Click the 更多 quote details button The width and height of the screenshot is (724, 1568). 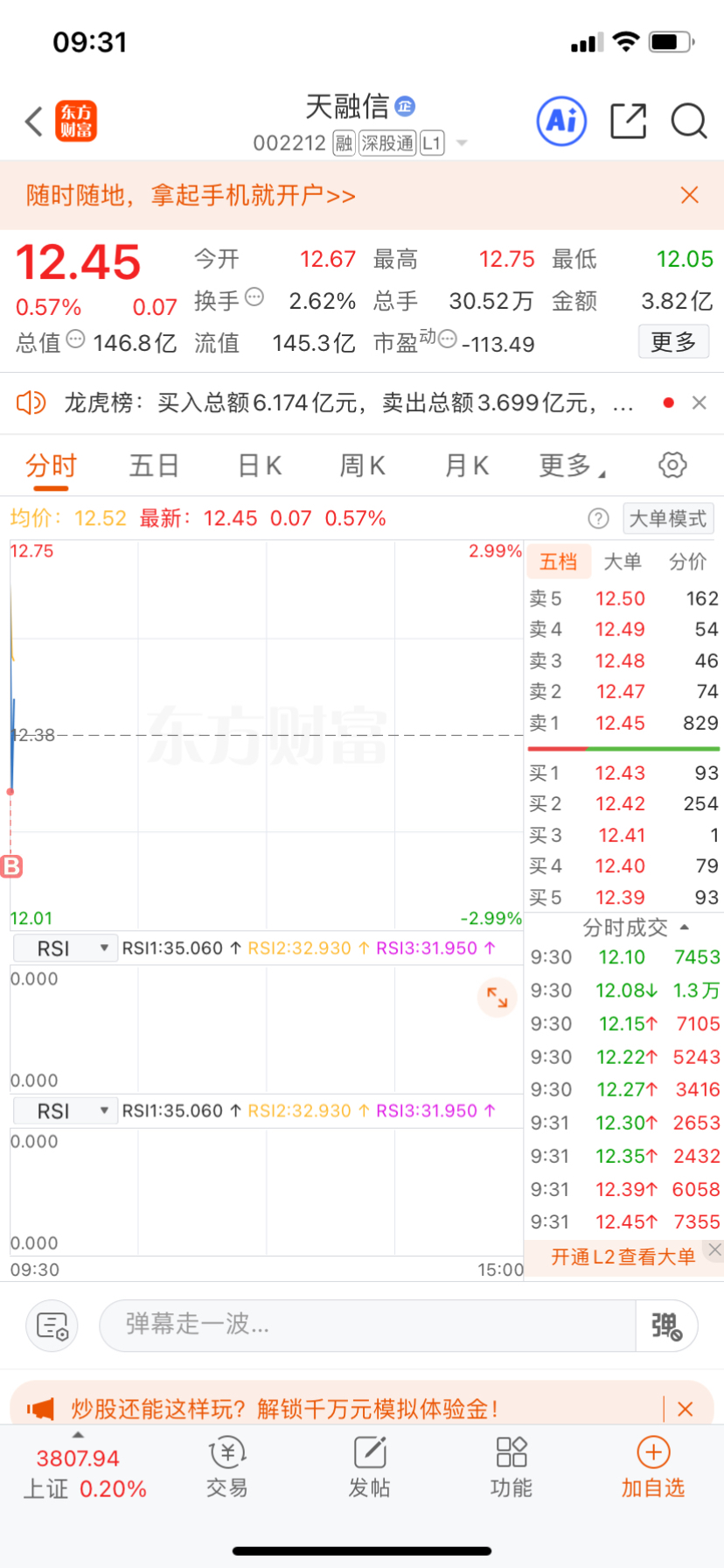pyautogui.click(x=673, y=342)
